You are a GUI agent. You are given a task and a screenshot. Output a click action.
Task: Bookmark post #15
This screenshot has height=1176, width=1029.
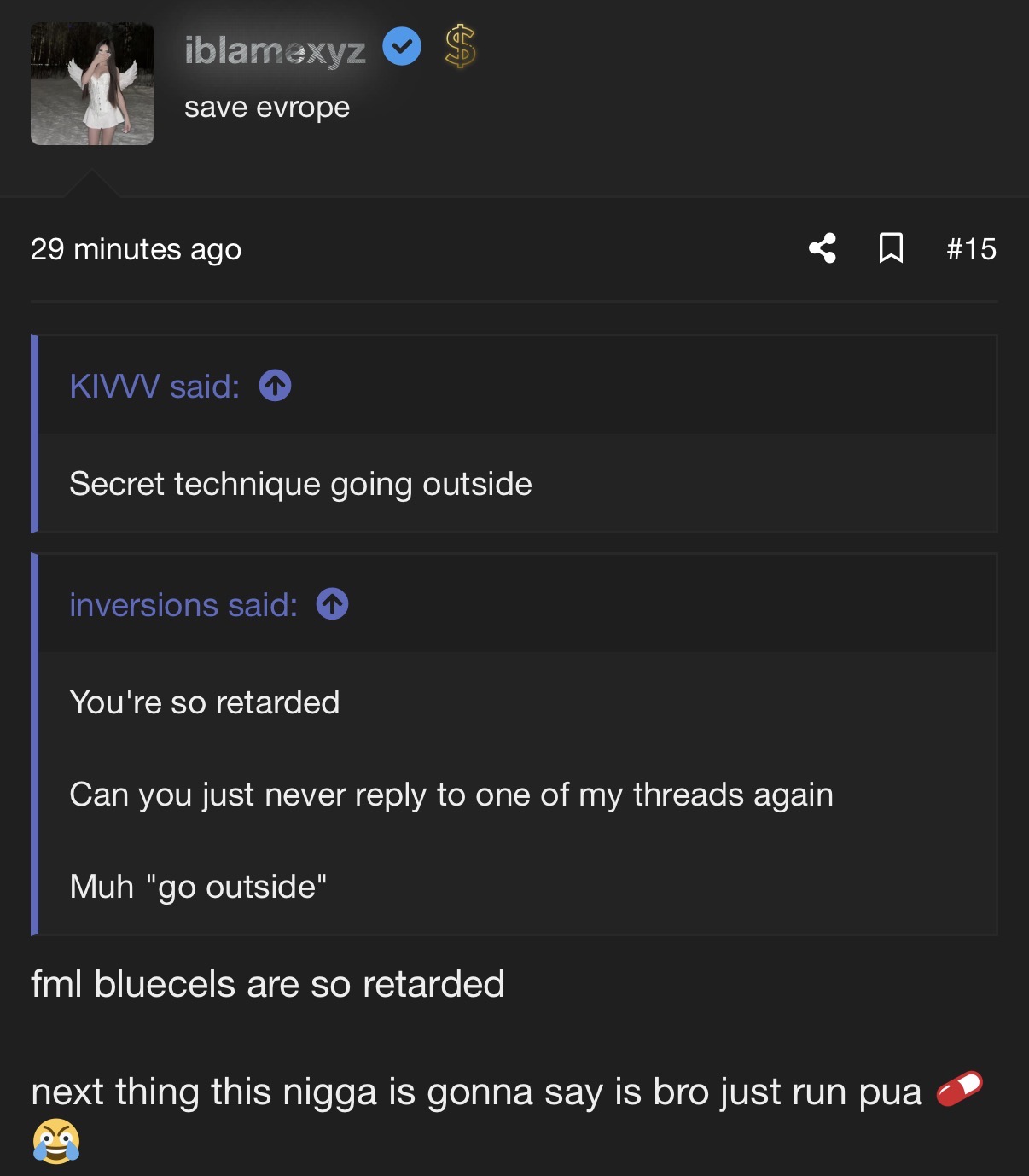coord(891,248)
